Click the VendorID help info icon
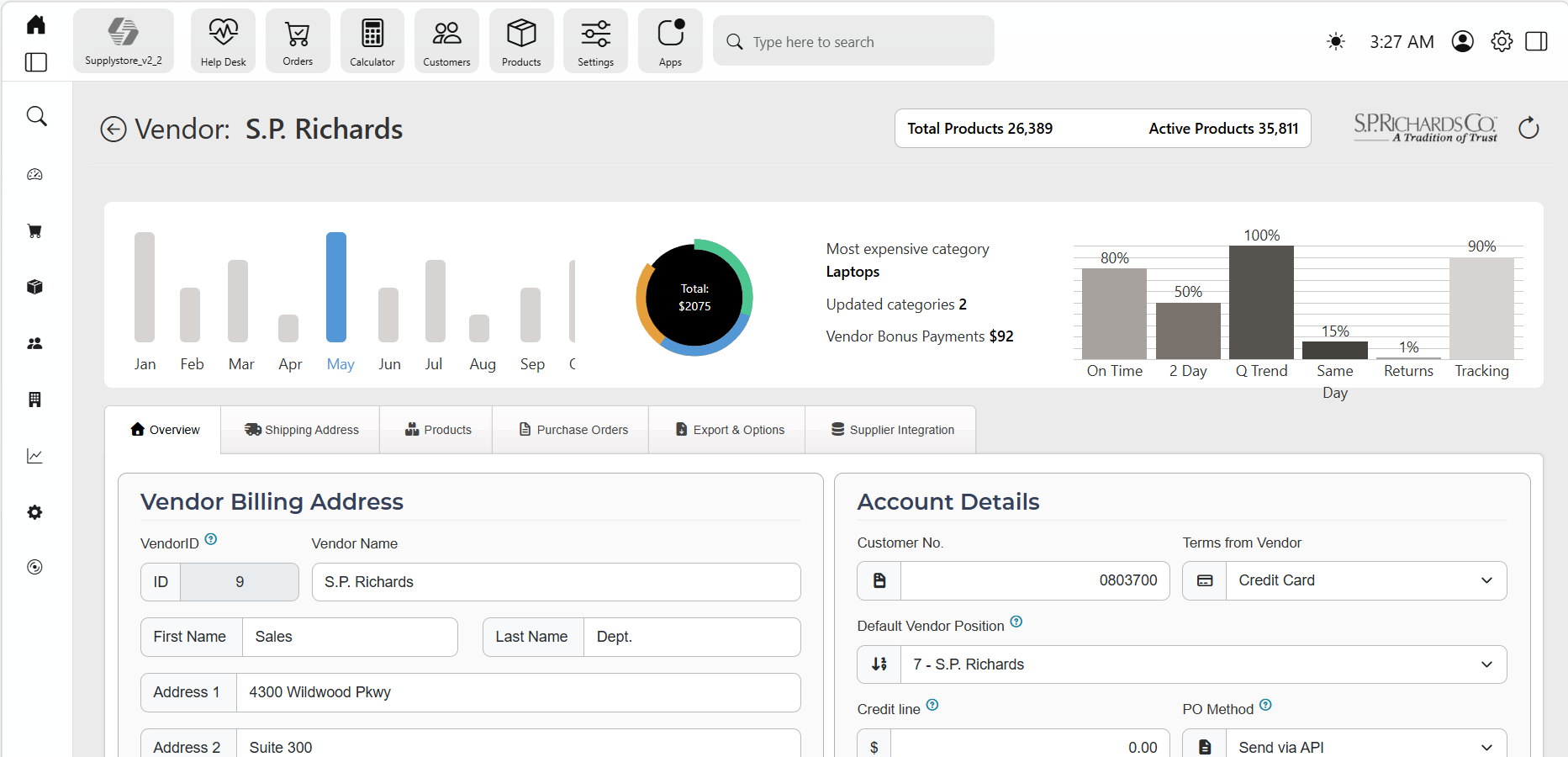 (211, 539)
